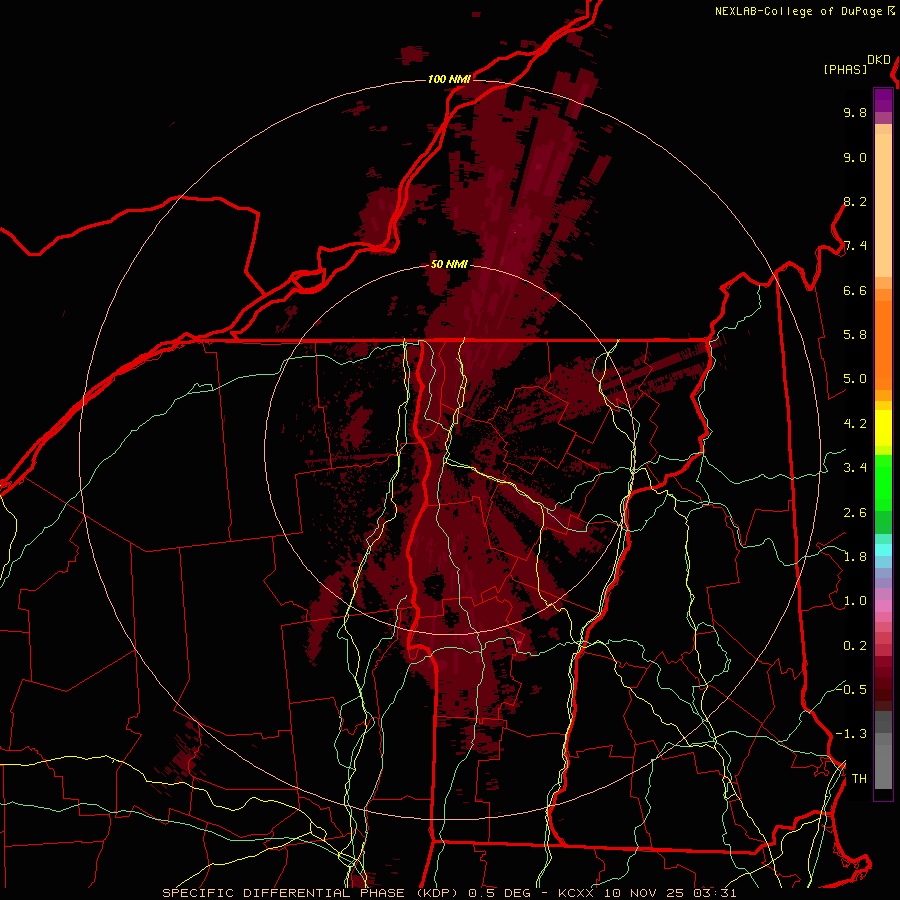Click the 7.4 value on color scale
Image resolution: width=900 pixels, height=900 pixels.
click(x=855, y=246)
